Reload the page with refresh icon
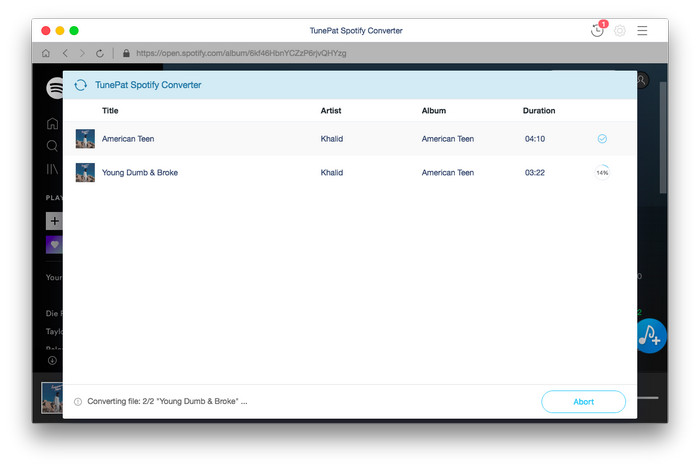 tap(100, 53)
